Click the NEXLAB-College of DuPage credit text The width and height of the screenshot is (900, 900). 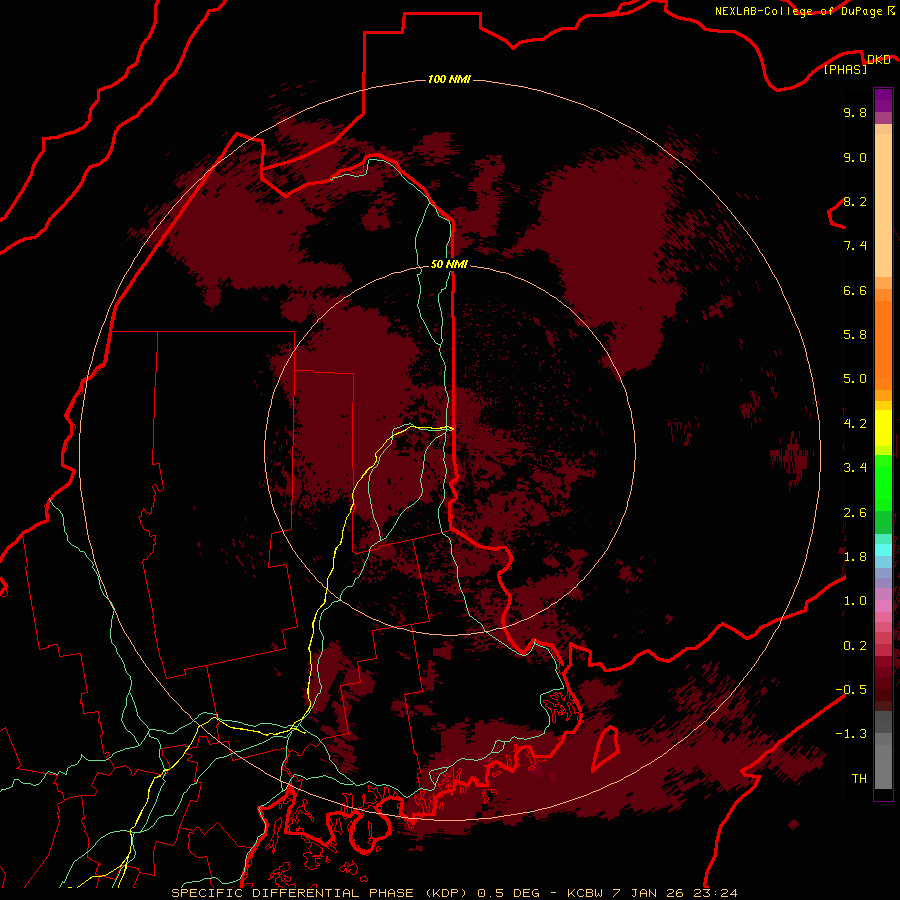coord(798,11)
